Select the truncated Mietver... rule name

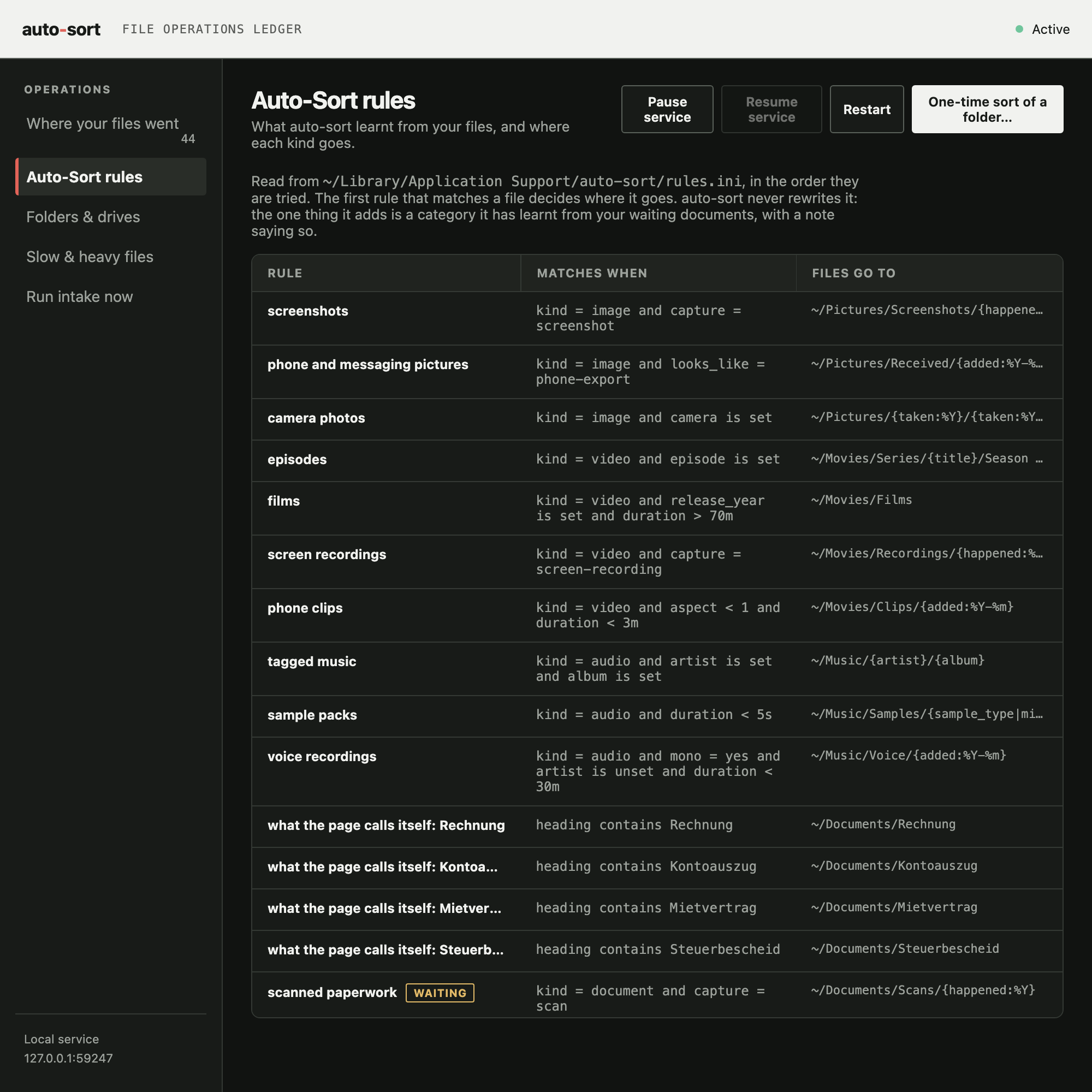pyautogui.click(x=384, y=909)
